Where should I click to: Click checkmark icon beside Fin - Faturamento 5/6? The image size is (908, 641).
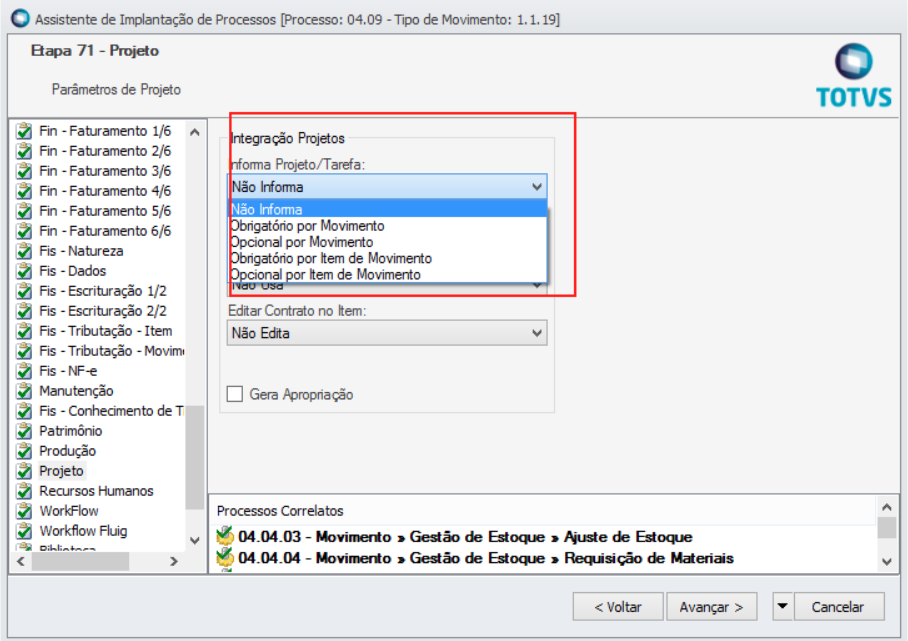point(24,211)
